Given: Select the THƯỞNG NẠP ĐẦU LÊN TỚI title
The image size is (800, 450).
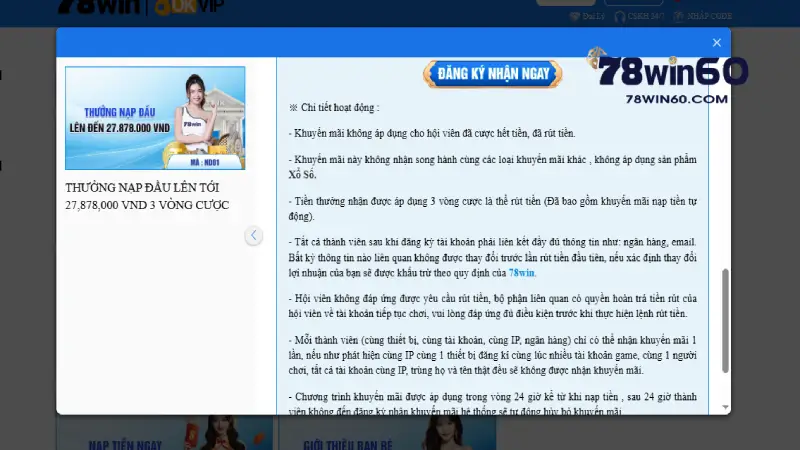Looking at the screenshot, I should point(147,196).
